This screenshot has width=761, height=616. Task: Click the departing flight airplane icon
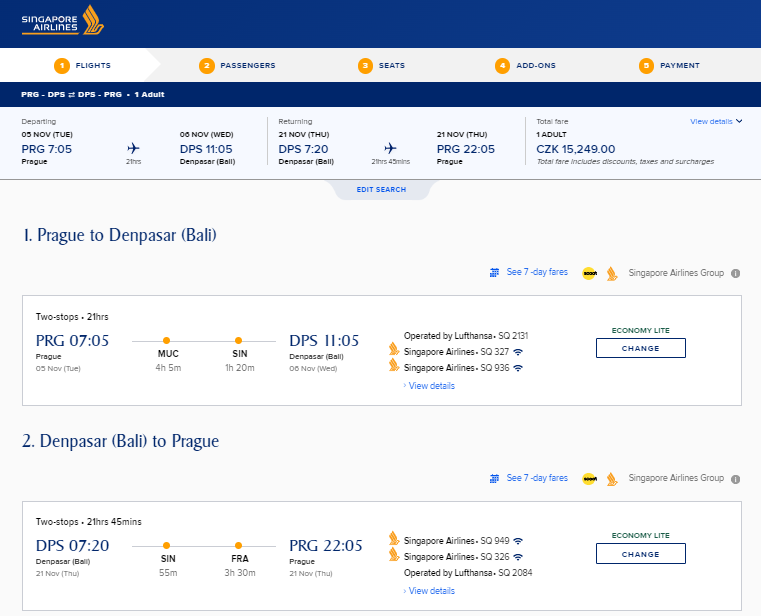coord(133,148)
